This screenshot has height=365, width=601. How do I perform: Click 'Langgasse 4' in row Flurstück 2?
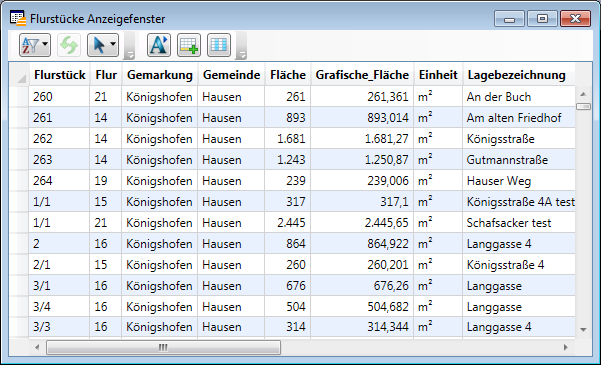click(x=519, y=244)
